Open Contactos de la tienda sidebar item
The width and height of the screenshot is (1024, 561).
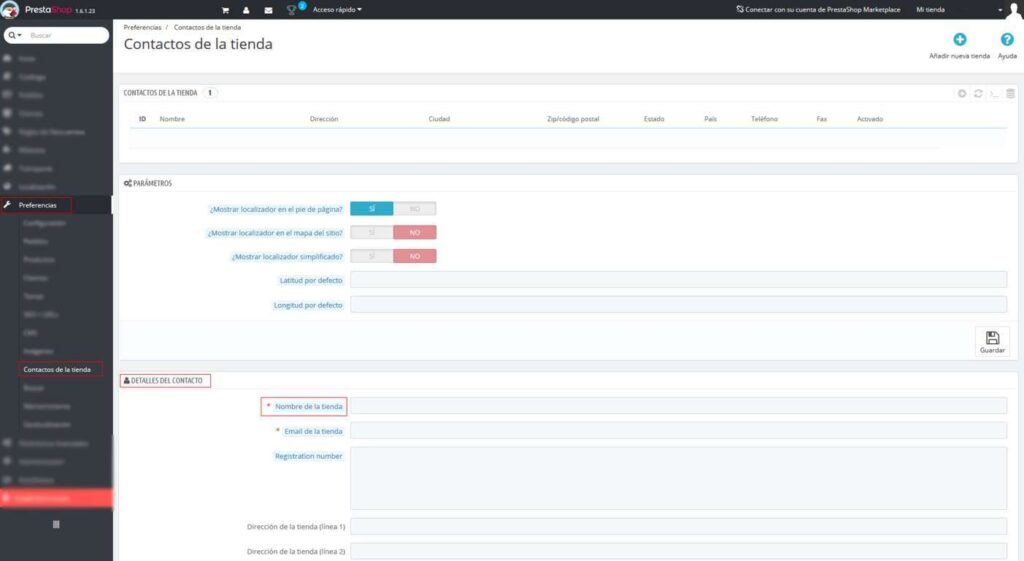click(57, 369)
